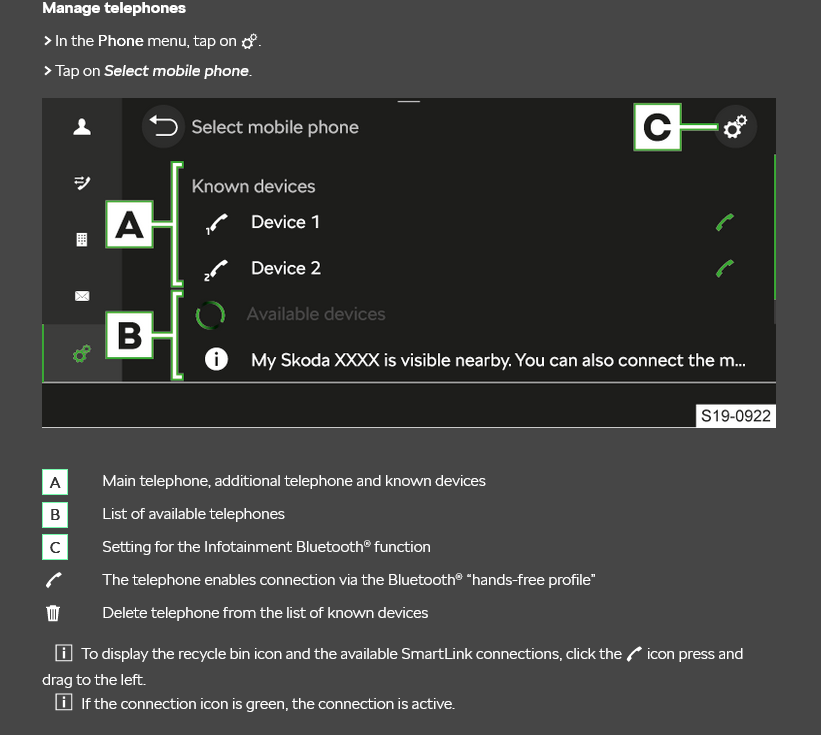The image size is (821, 735).
Task: Click the Known devices section heading
Action: point(253,186)
